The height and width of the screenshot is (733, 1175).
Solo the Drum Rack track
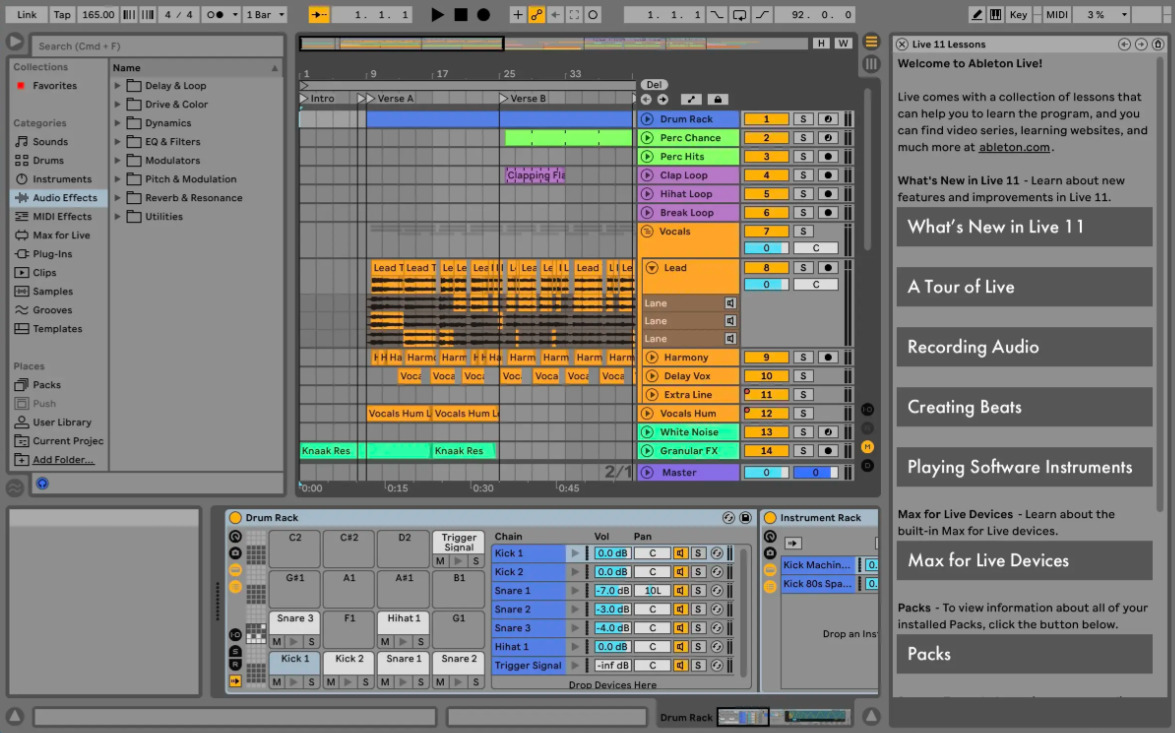(803, 119)
